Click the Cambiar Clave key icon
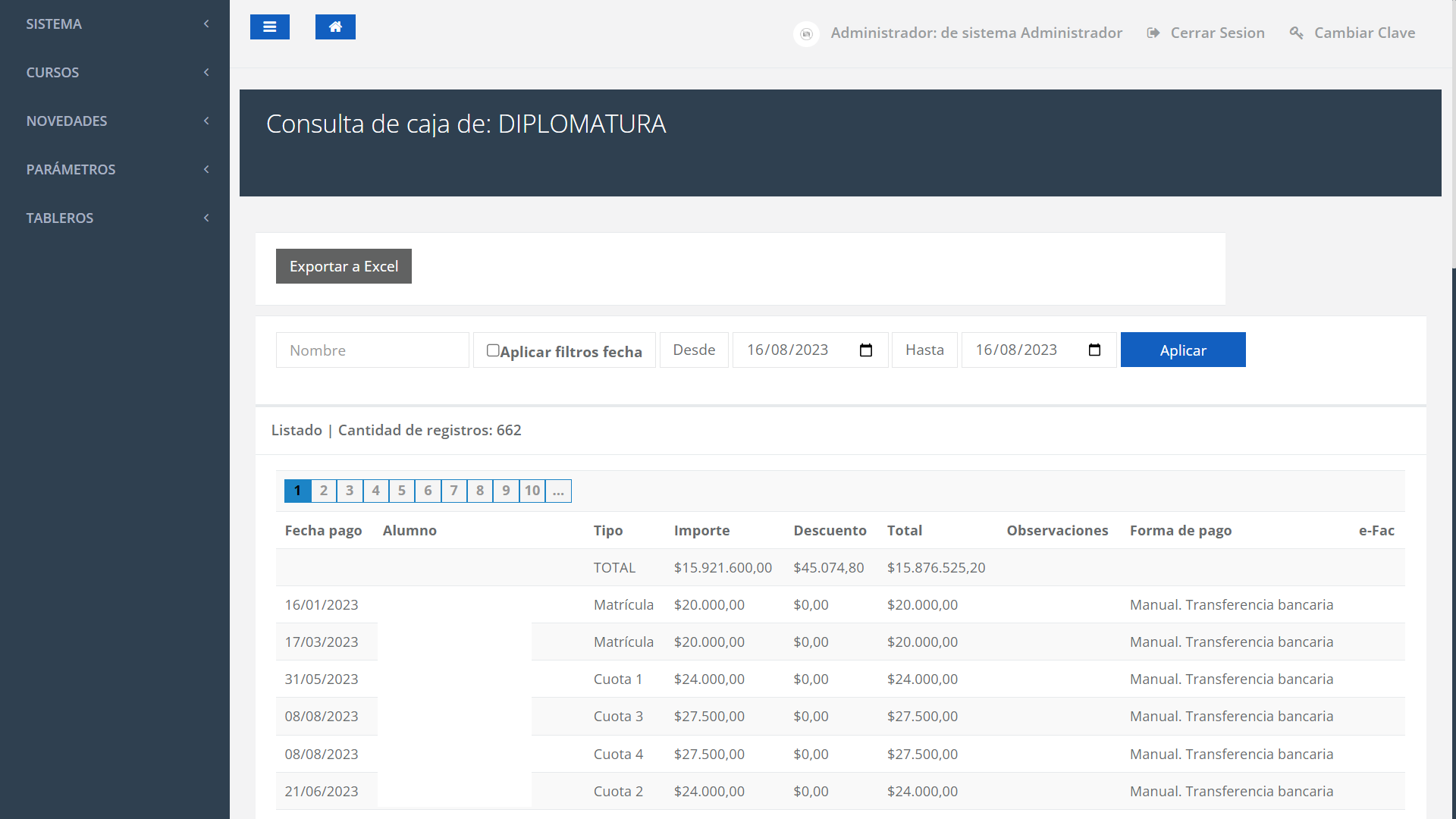 pos(1297,33)
